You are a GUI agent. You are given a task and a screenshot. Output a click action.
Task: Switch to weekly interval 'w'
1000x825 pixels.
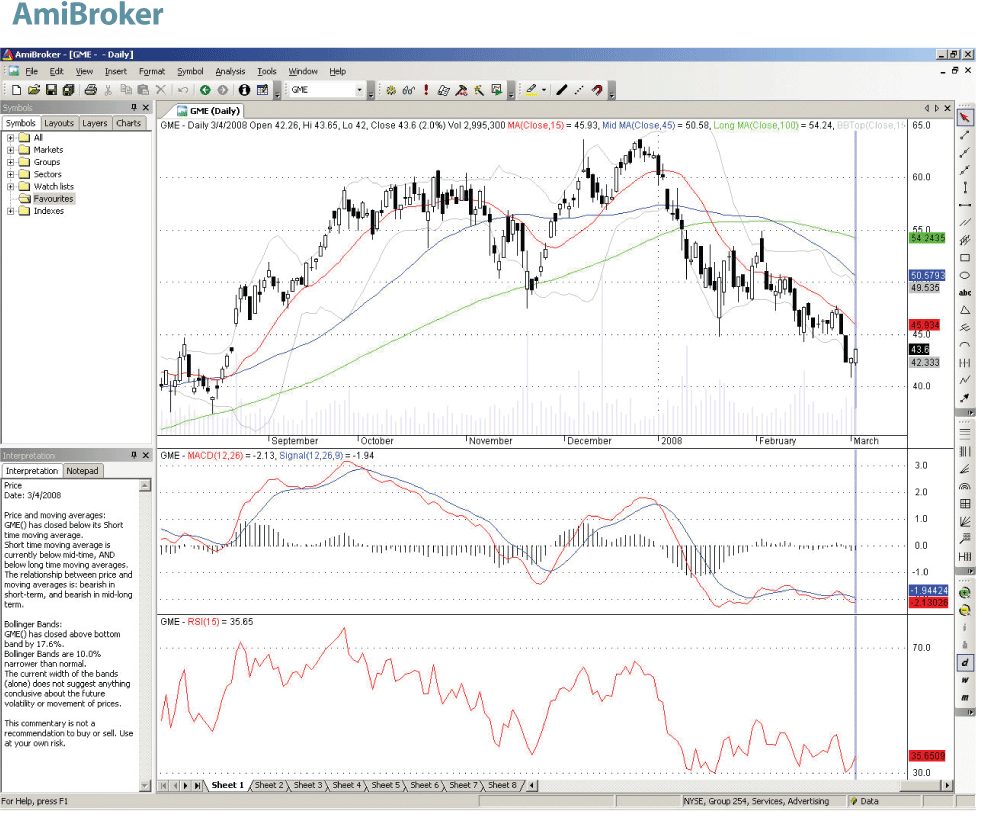click(964, 680)
